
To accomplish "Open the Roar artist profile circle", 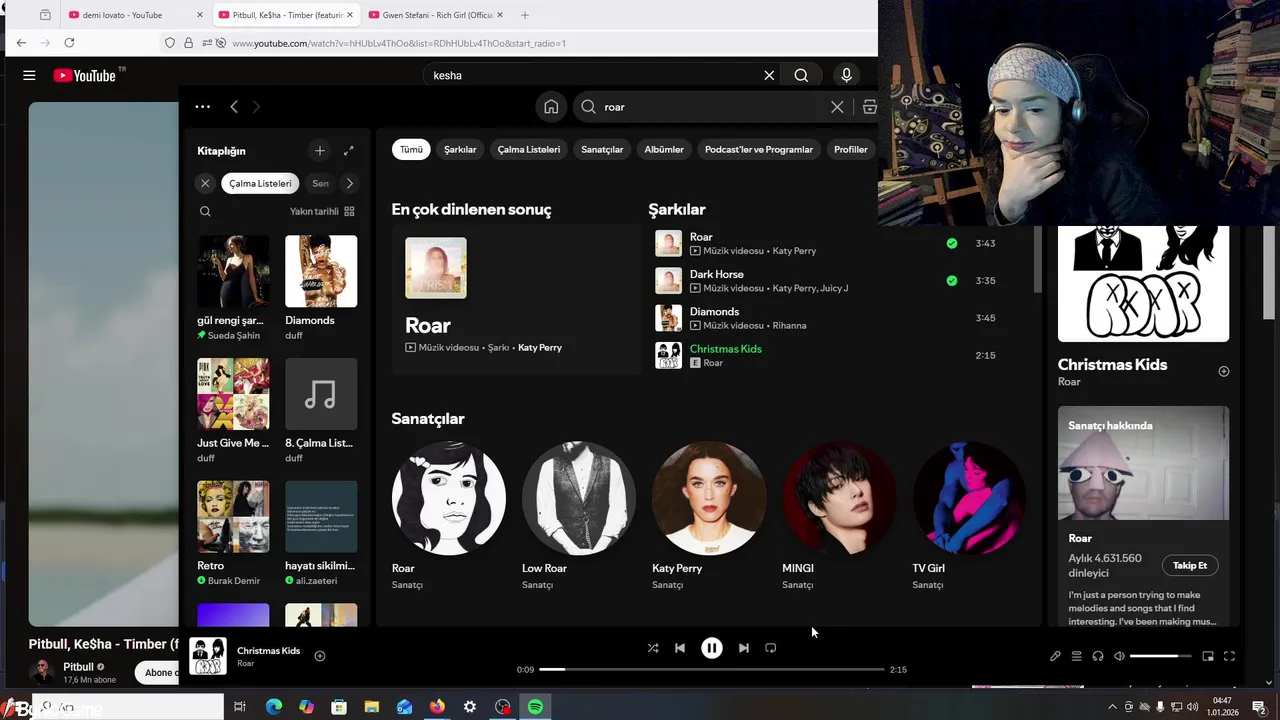I will click(449, 498).
